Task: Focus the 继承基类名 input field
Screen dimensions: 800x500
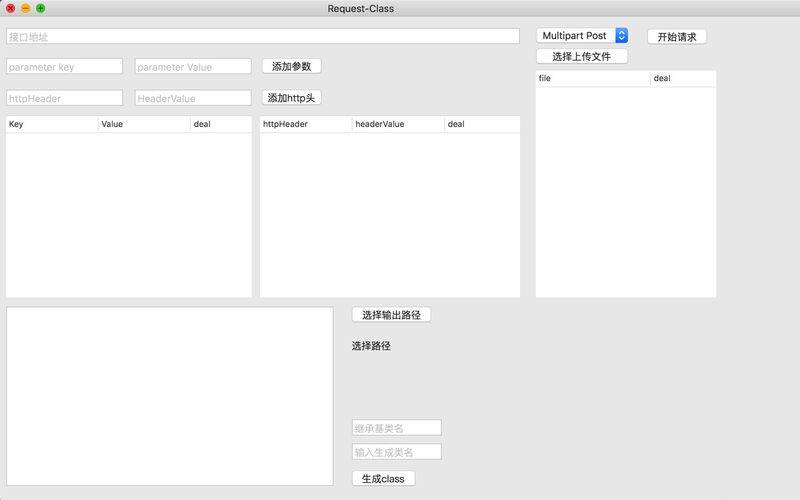Action: tap(396, 428)
